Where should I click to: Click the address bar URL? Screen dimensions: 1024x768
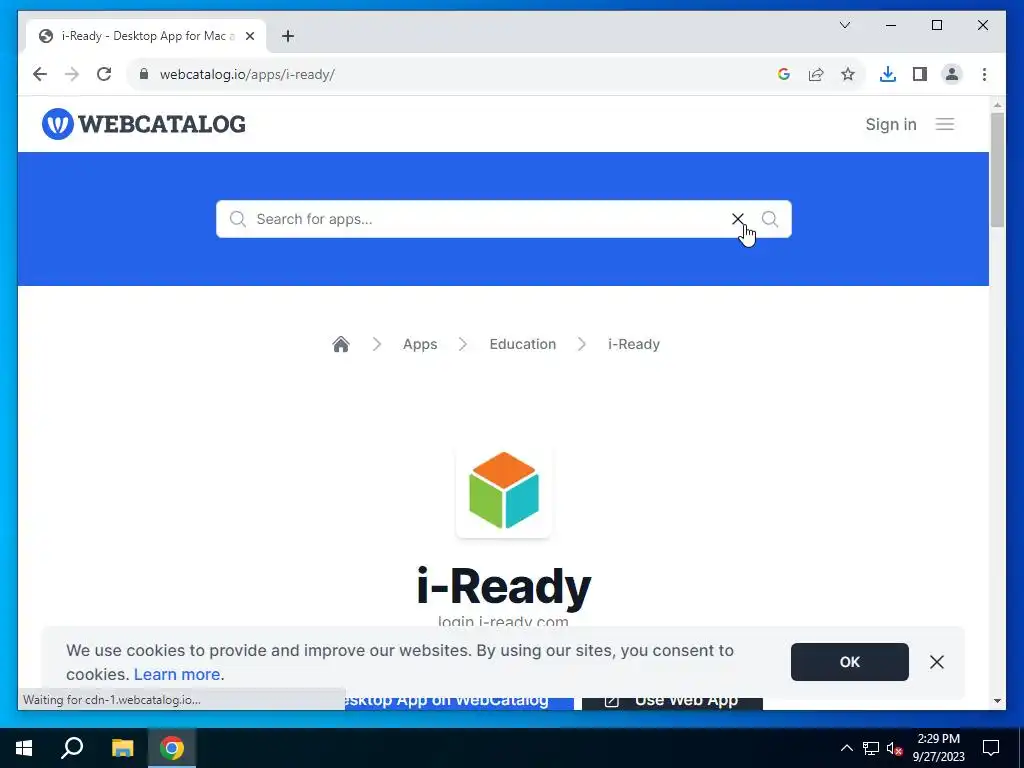247,74
